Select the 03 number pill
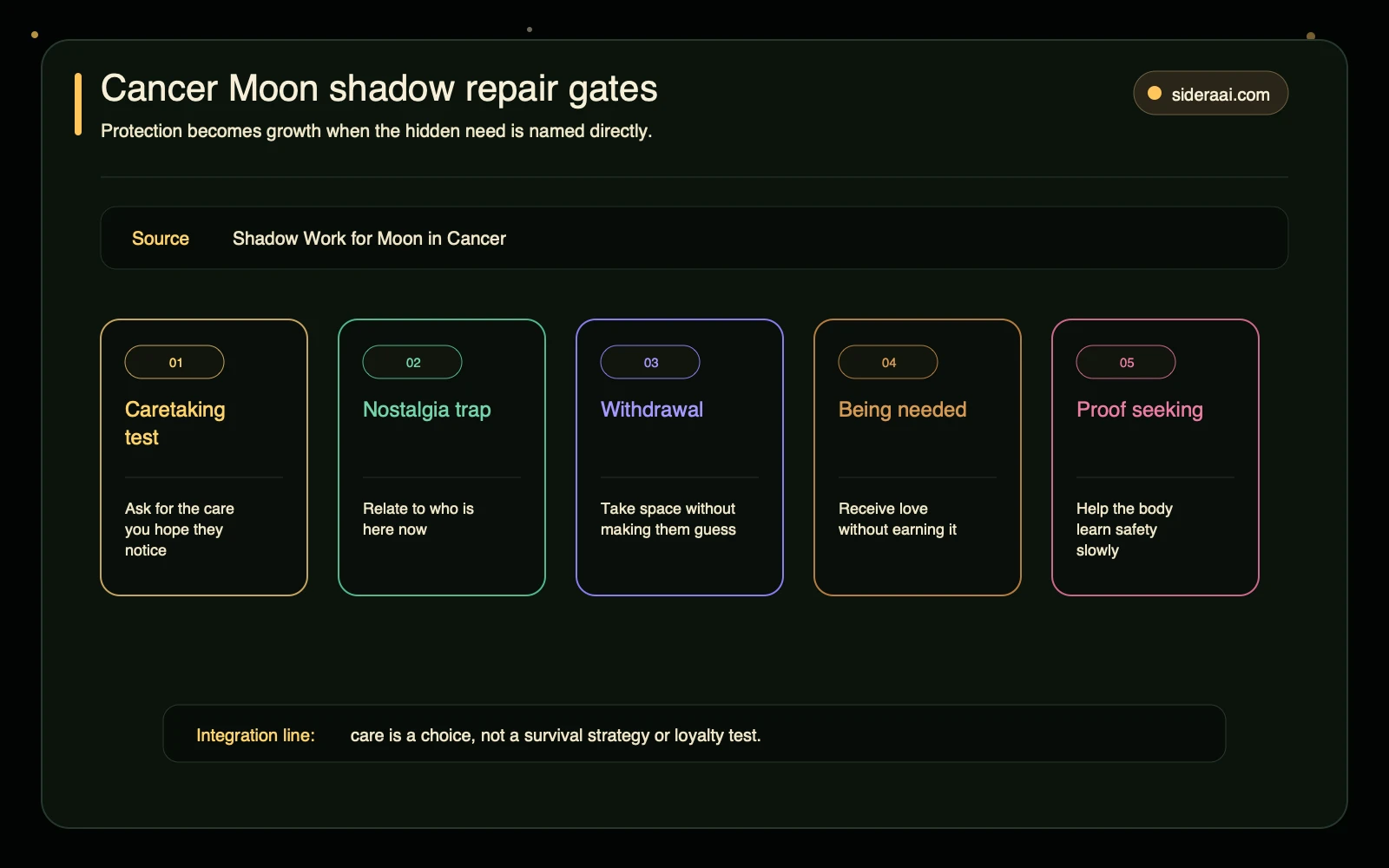The width and height of the screenshot is (1389, 868). click(650, 362)
